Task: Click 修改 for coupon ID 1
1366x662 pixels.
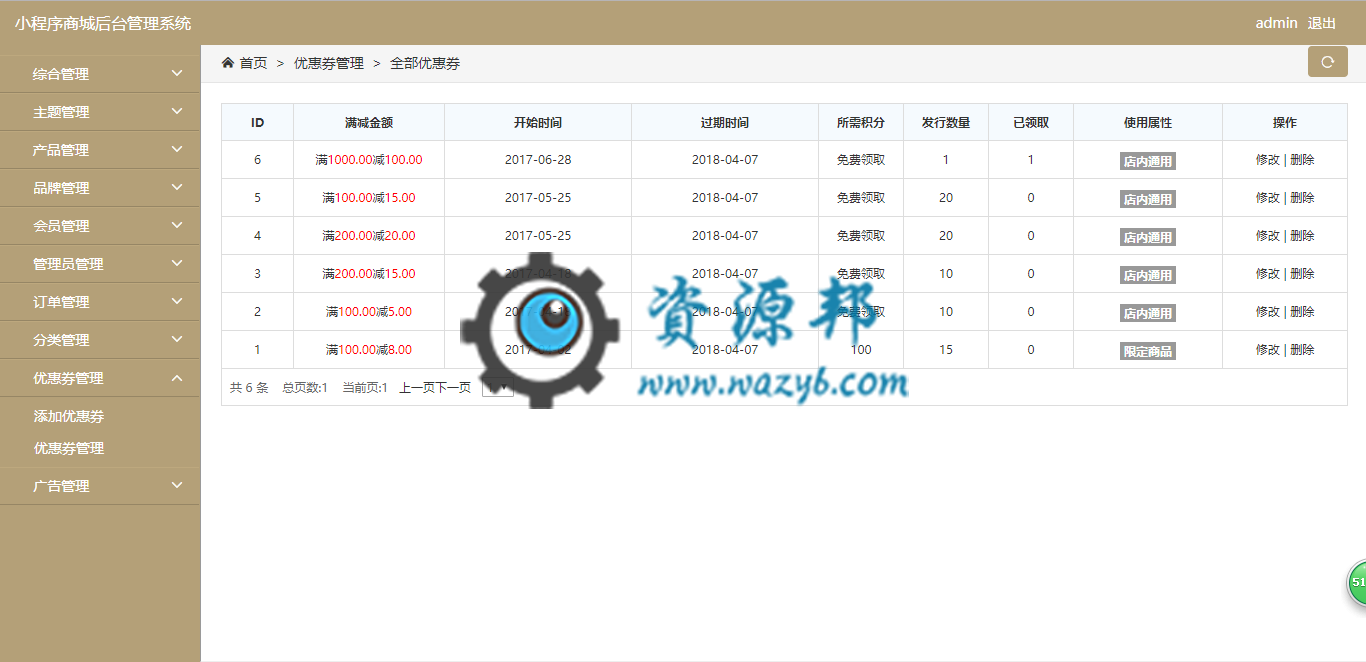Action: tap(1268, 350)
